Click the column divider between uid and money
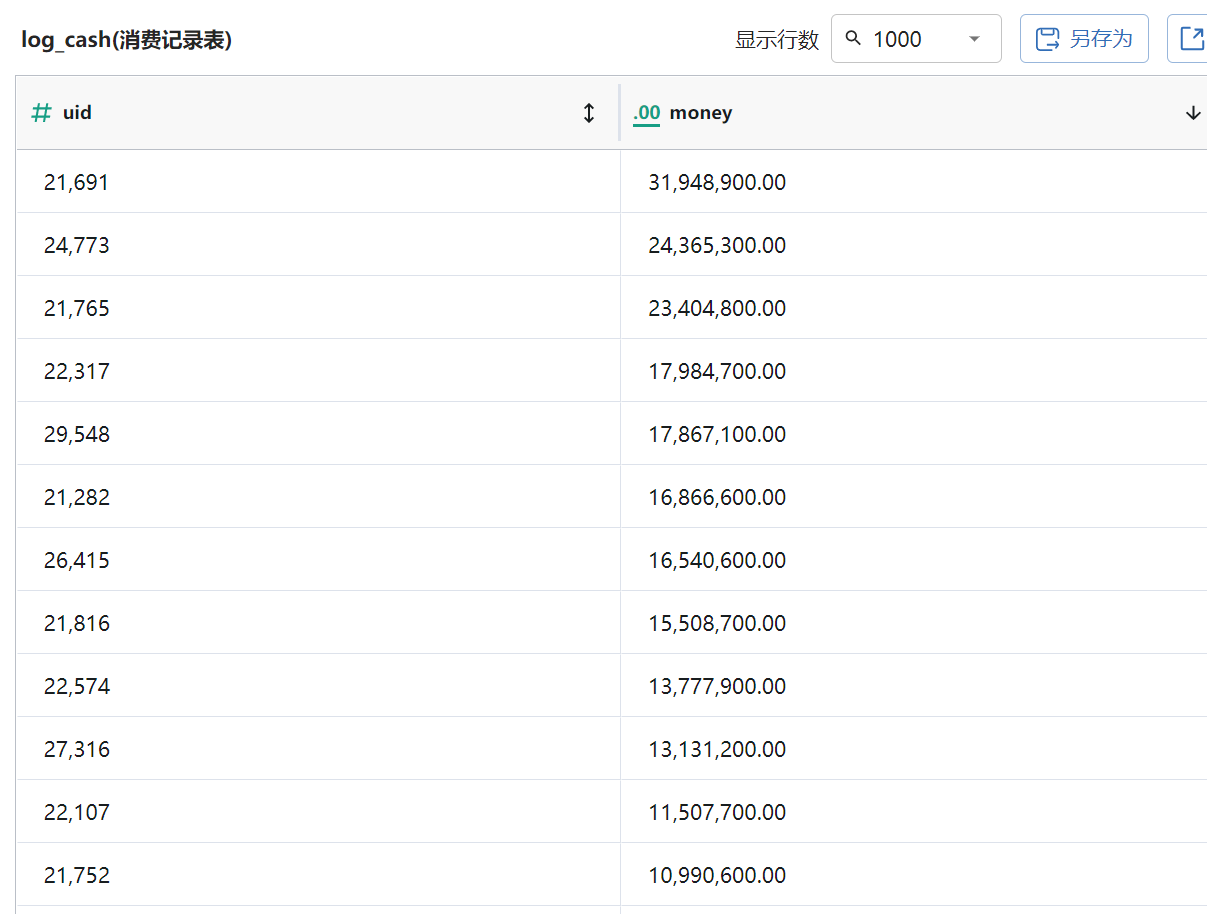 pos(620,113)
